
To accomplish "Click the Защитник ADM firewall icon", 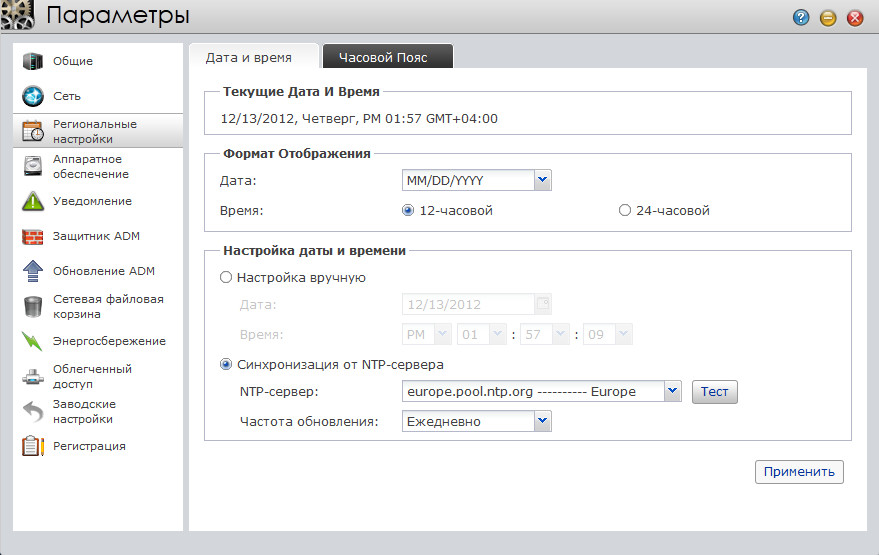I will pos(33,237).
